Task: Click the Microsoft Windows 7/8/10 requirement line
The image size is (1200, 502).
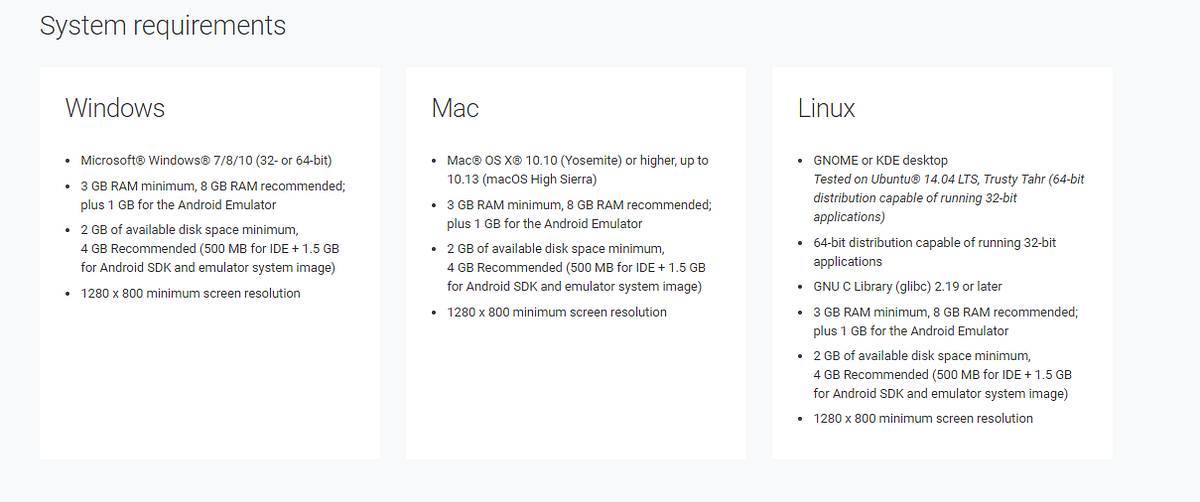Action: coord(206,161)
